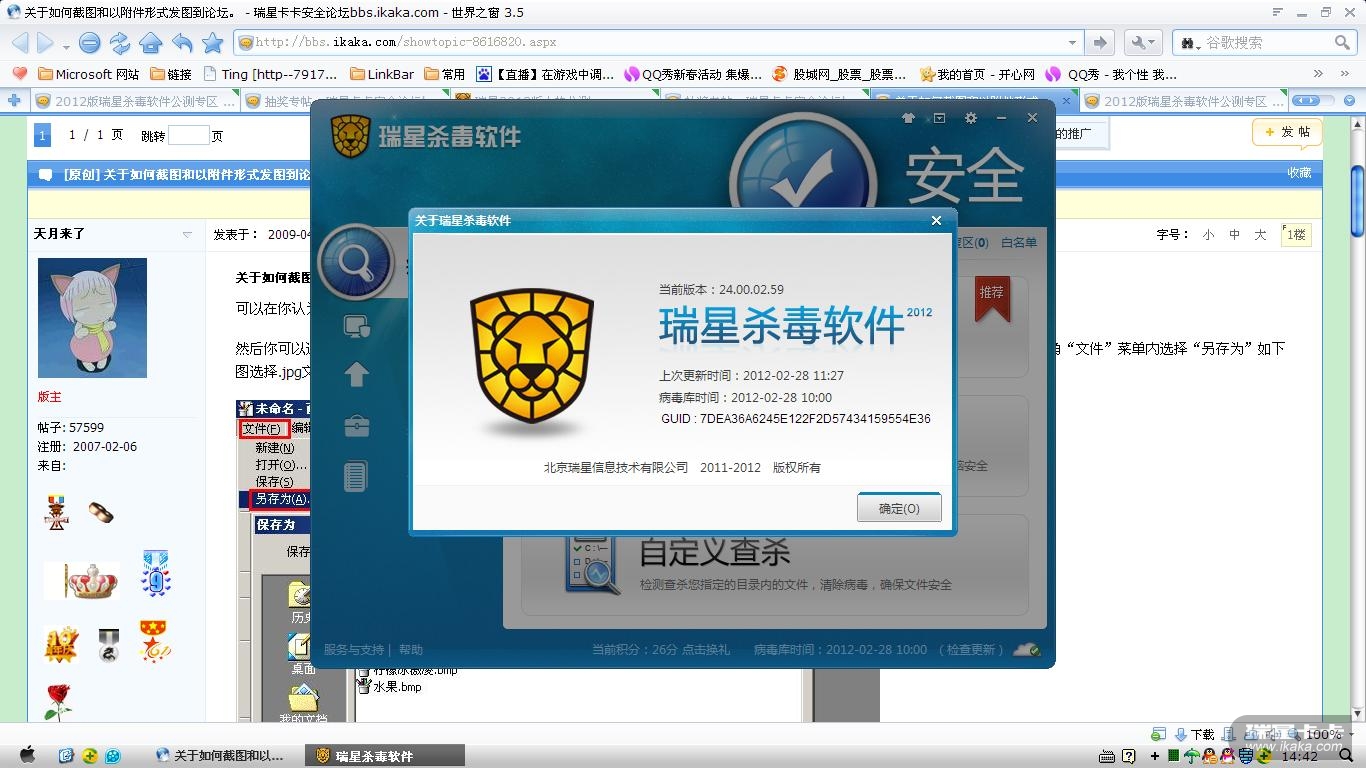
Task: Click the Go arrow next to address bar
Action: 1100,42
